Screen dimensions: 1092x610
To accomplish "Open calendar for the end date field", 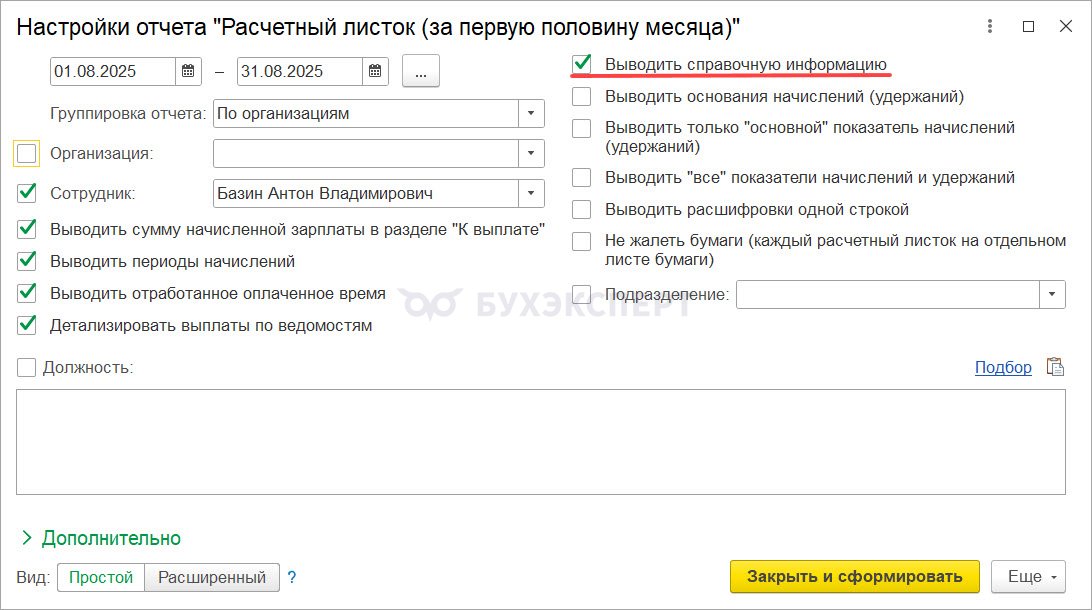I will coord(374,71).
